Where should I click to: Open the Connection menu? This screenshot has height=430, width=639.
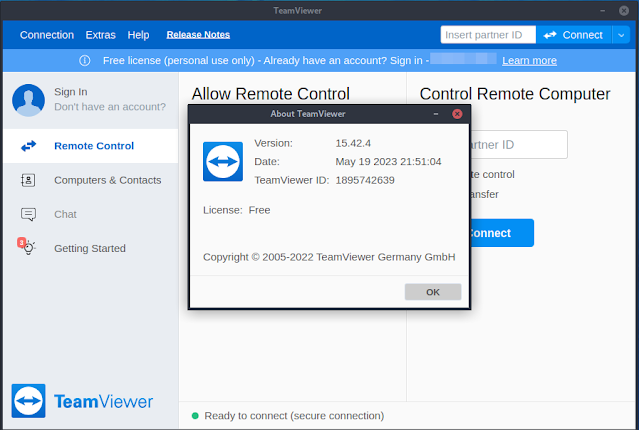pyautogui.click(x=47, y=35)
